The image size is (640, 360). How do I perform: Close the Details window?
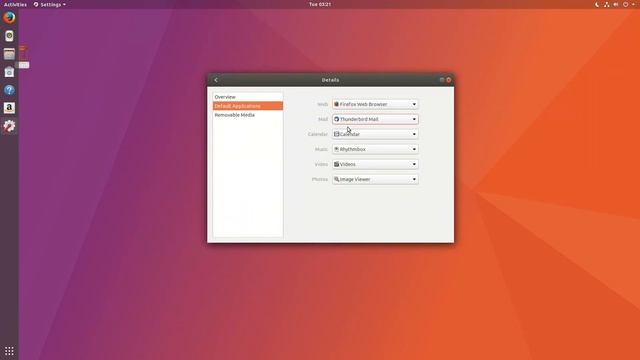(x=449, y=80)
